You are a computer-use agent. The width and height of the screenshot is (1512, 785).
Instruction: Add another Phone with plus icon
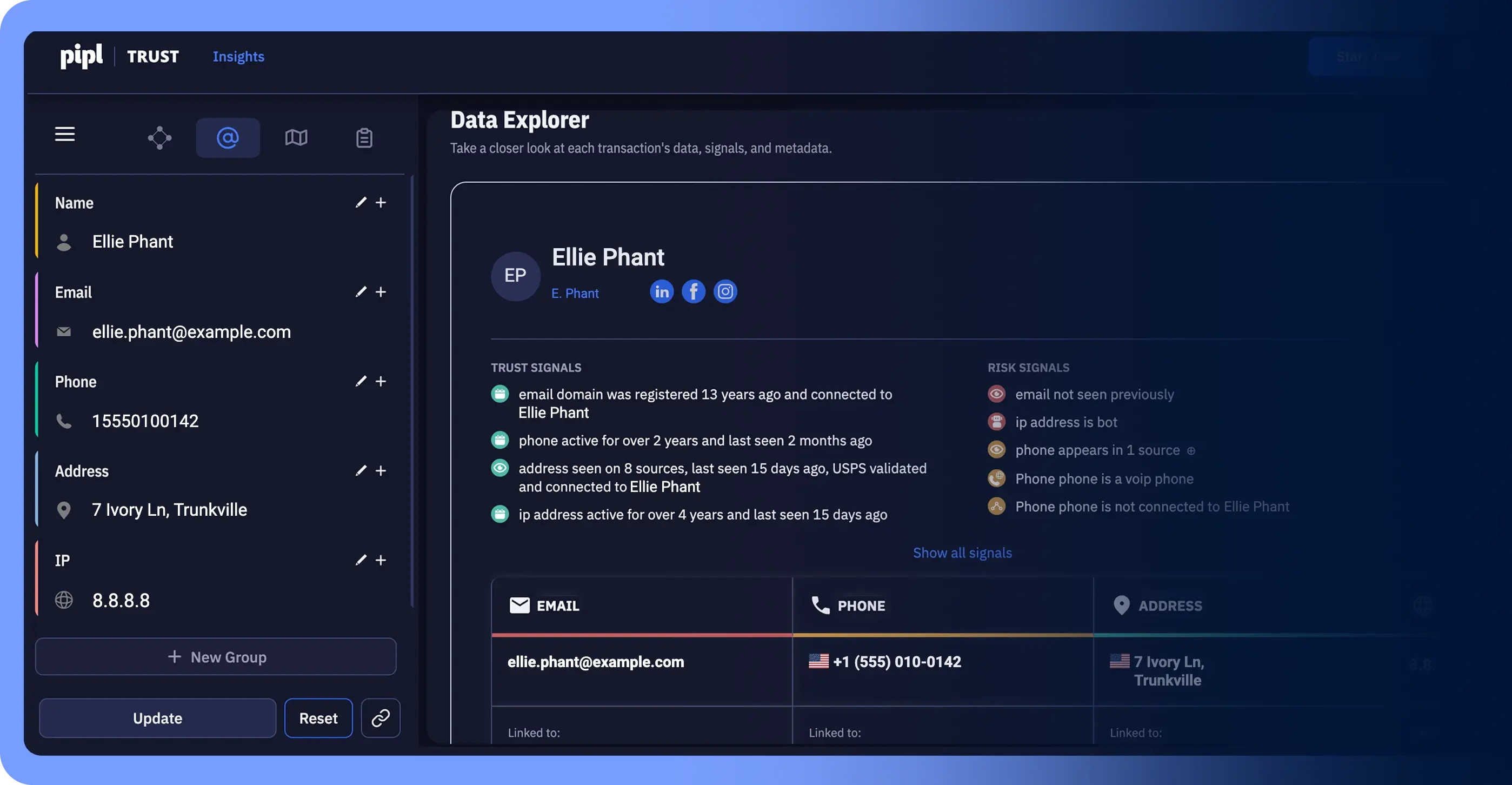[381, 381]
